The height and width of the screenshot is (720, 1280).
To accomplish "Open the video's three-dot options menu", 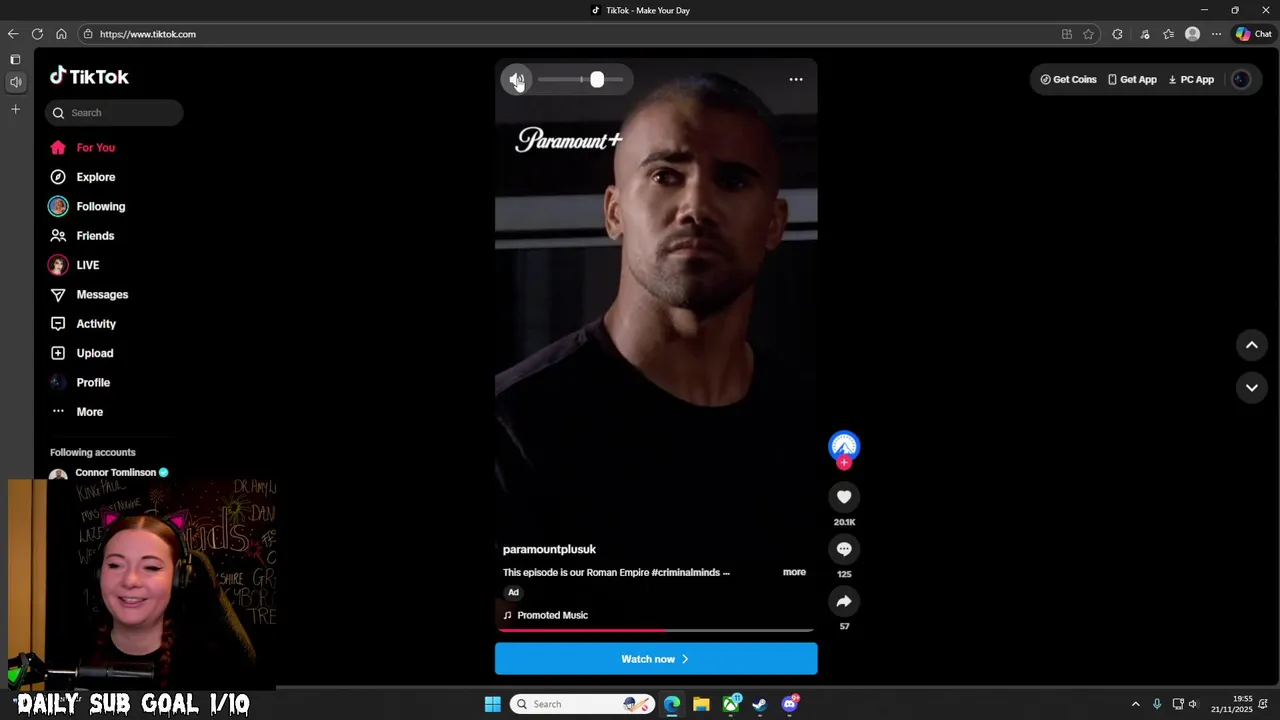I will pyautogui.click(x=796, y=79).
